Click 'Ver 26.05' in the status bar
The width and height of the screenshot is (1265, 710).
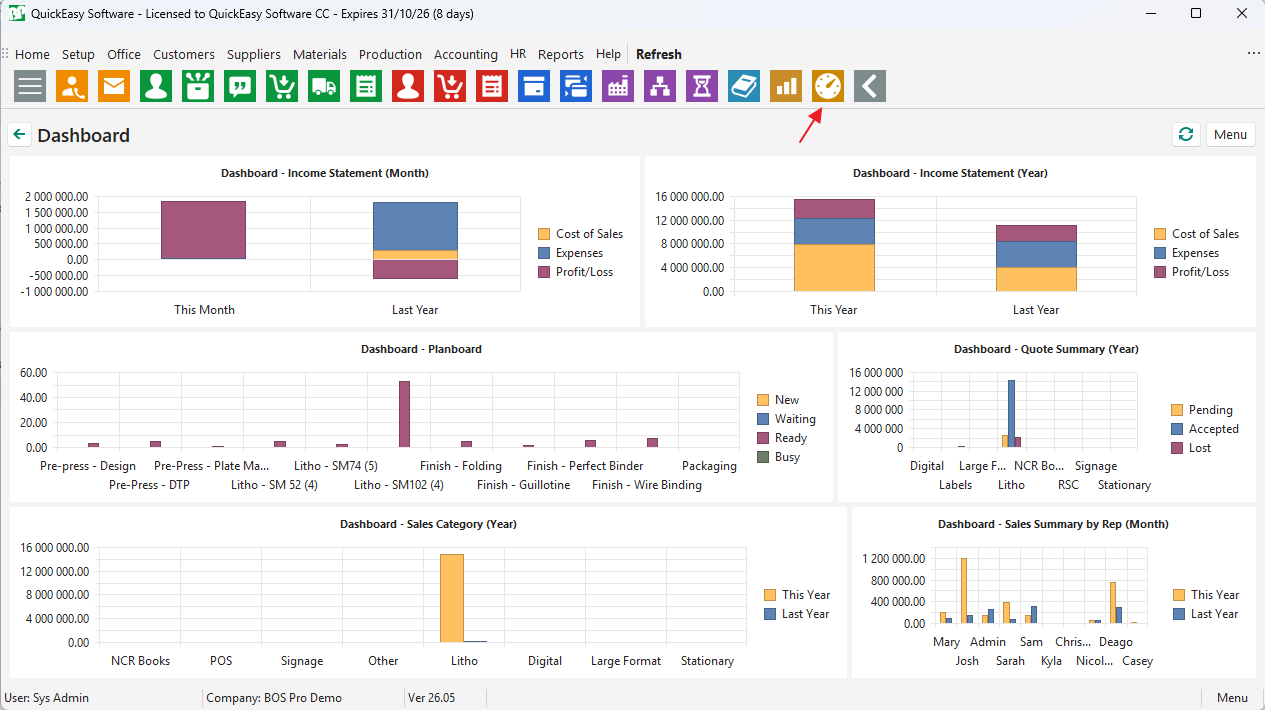tap(432, 697)
